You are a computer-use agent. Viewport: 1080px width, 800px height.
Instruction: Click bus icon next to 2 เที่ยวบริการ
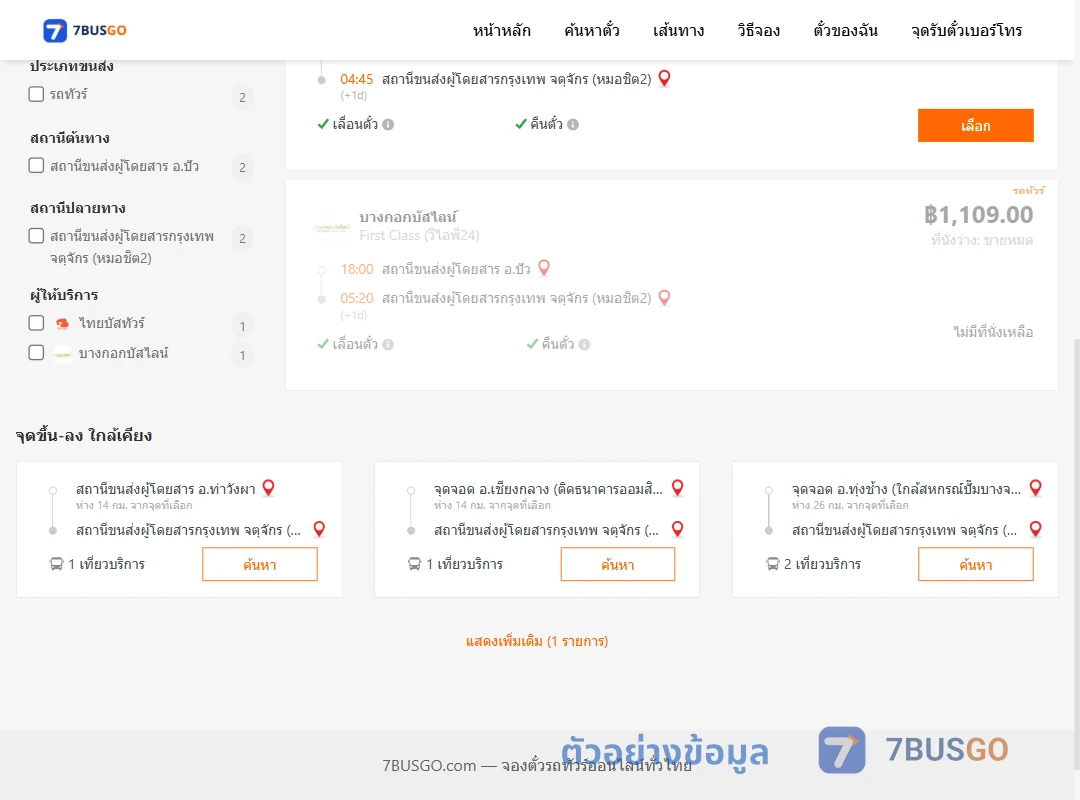[x=773, y=564]
